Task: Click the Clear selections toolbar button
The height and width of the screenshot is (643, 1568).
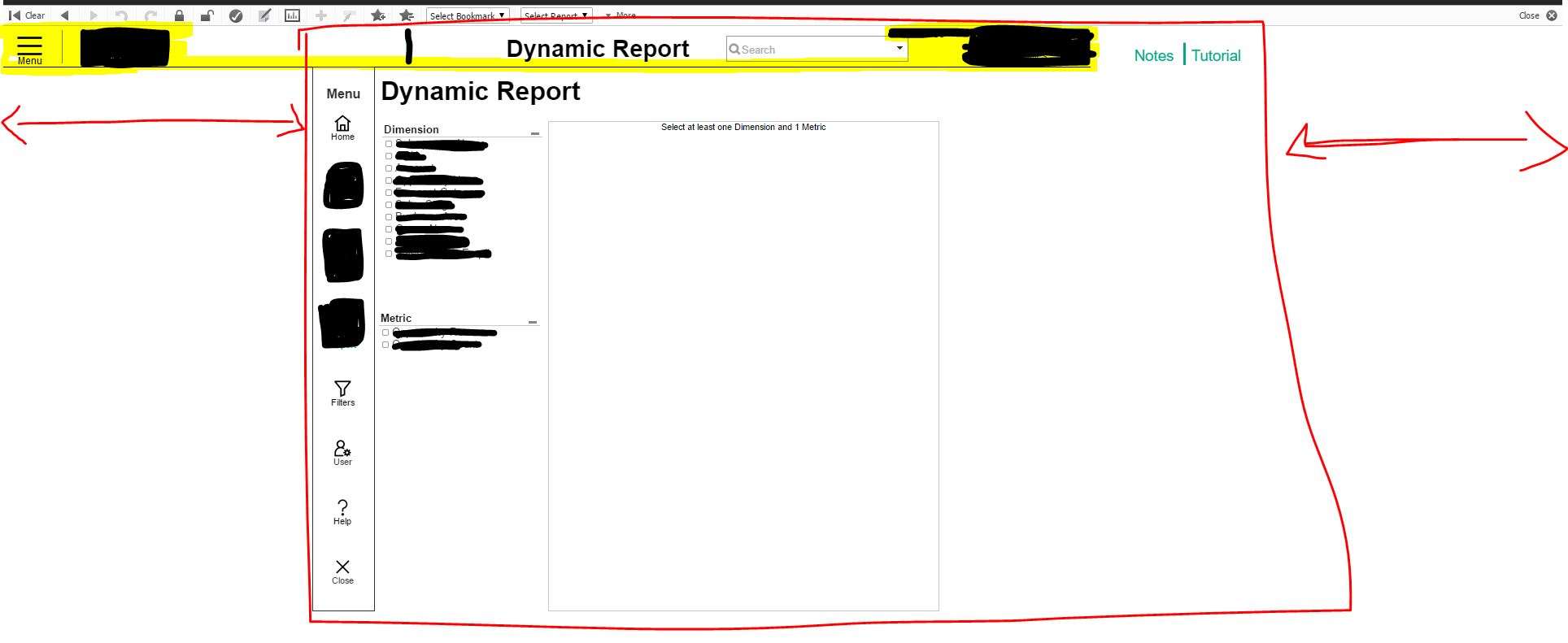Action: pos(27,15)
